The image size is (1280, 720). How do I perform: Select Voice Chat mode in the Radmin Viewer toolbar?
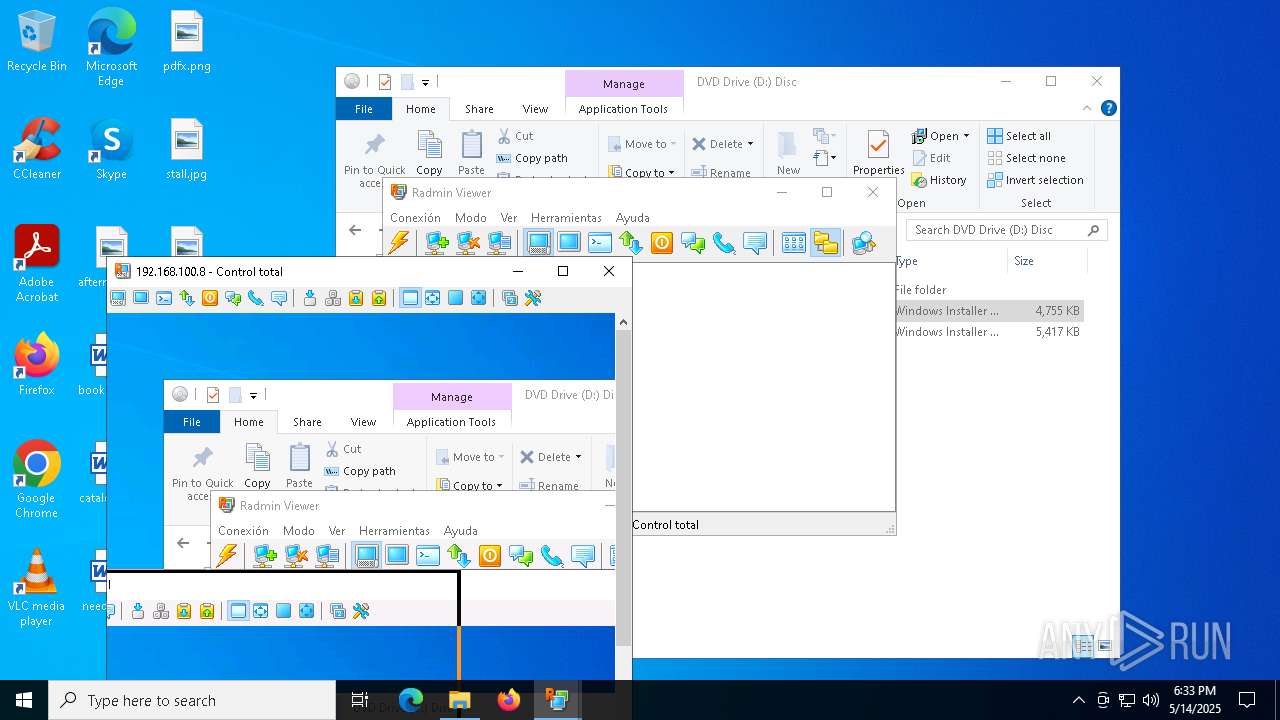click(724, 243)
